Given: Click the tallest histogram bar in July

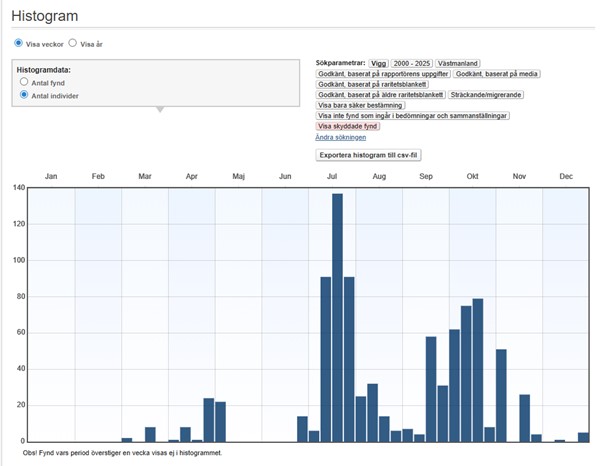Looking at the screenshot, I should [337, 317].
